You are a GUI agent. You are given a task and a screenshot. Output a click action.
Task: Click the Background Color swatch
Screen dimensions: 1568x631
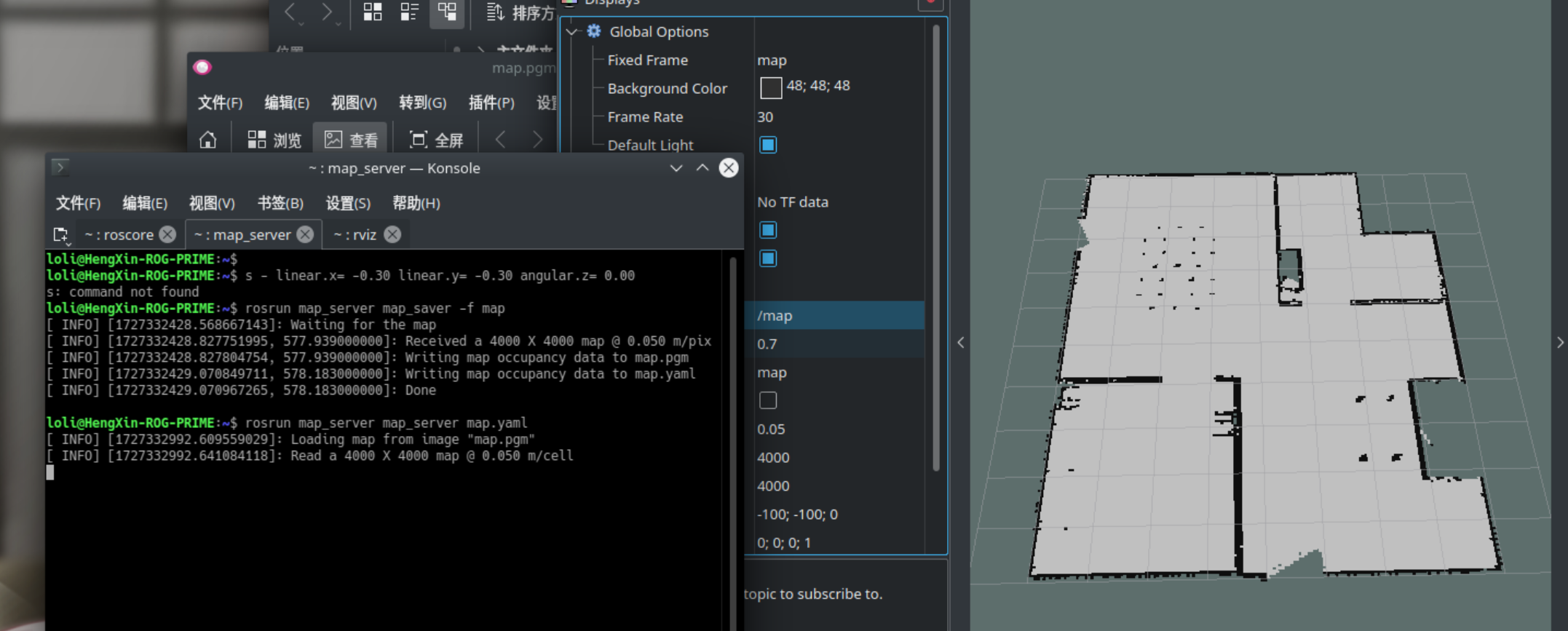tap(771, 88)
